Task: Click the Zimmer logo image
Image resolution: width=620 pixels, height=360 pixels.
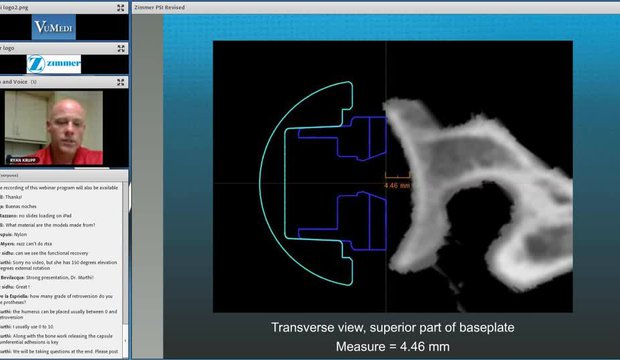Action: pos(54,64)
